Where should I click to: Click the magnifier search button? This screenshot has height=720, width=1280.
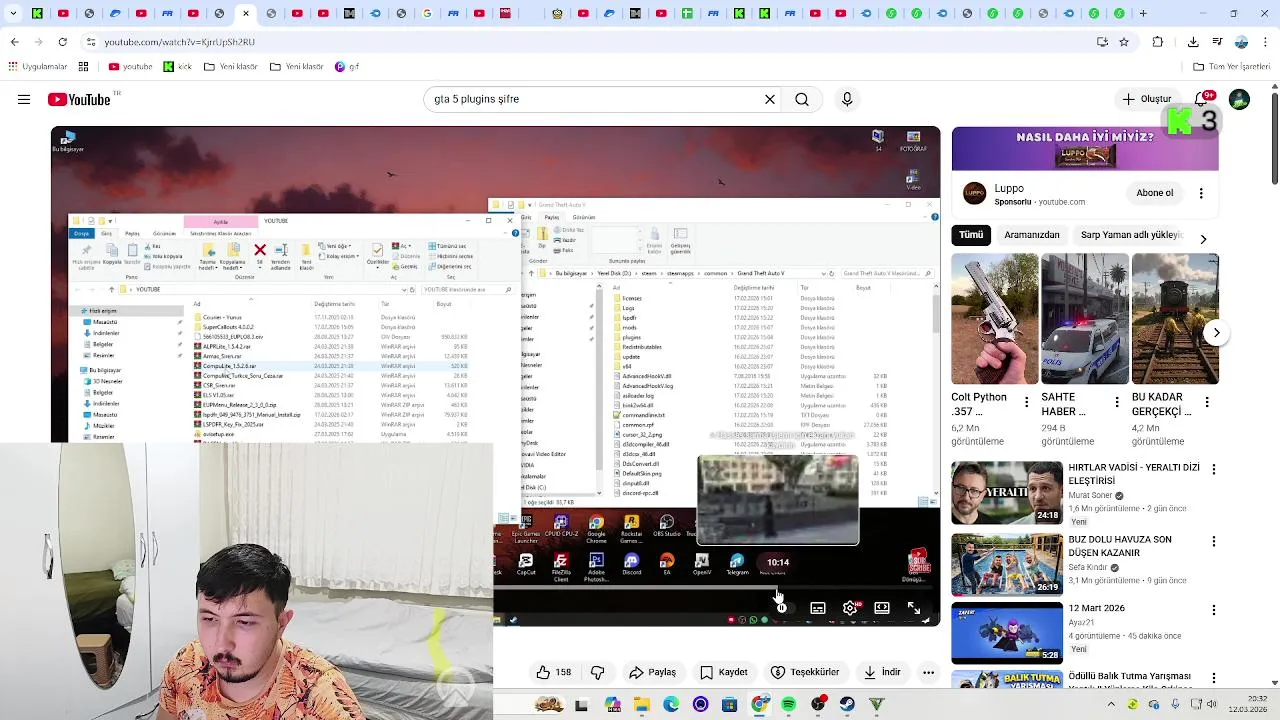(802, 99)
